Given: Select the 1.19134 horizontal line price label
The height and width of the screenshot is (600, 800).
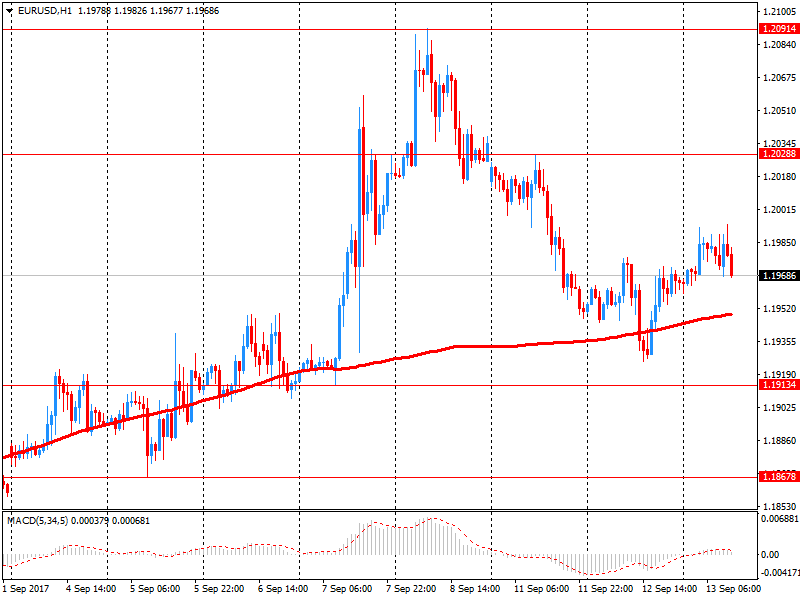Looking at the screenshot, I should [779, 385].
